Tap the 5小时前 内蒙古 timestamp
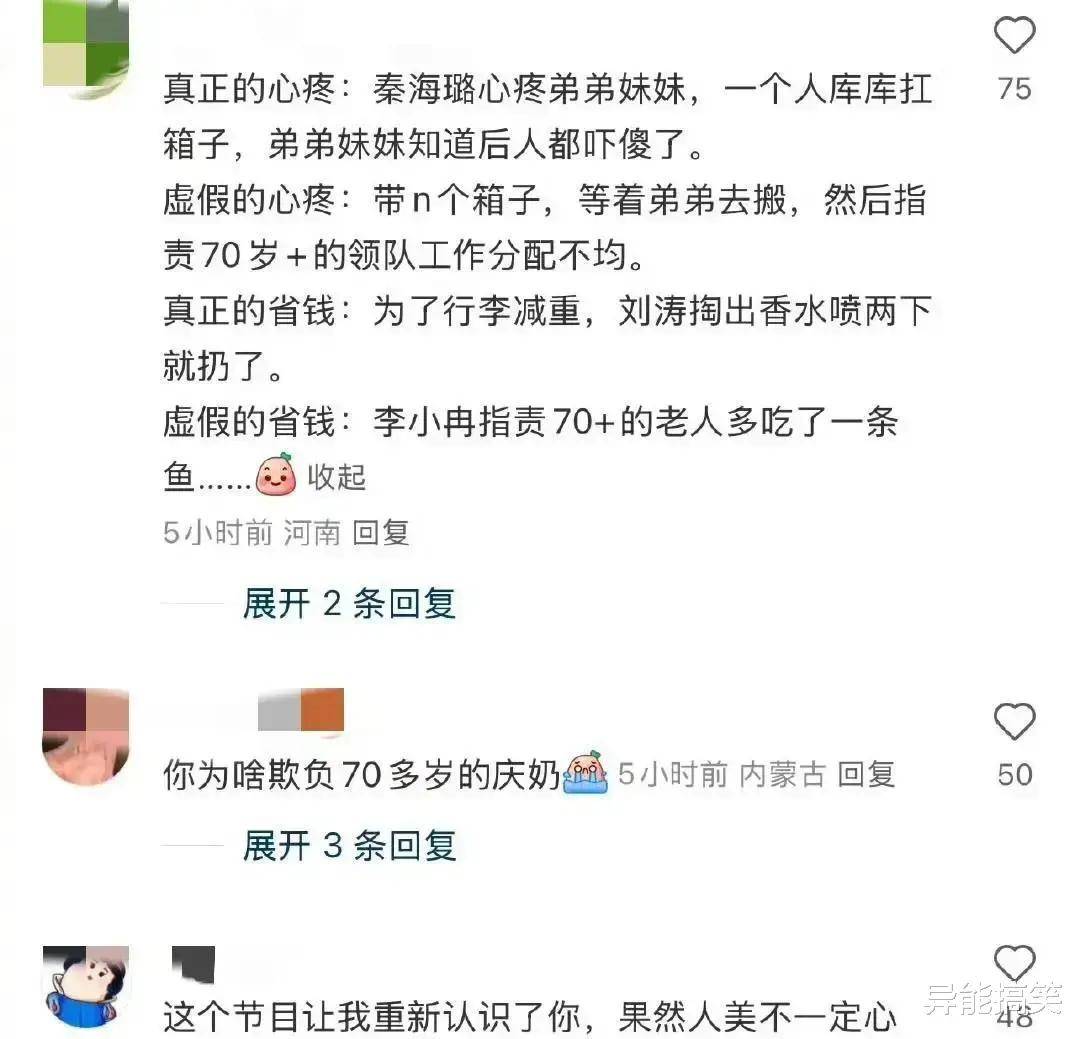1080x1039 pixels. tap(722, 774)
